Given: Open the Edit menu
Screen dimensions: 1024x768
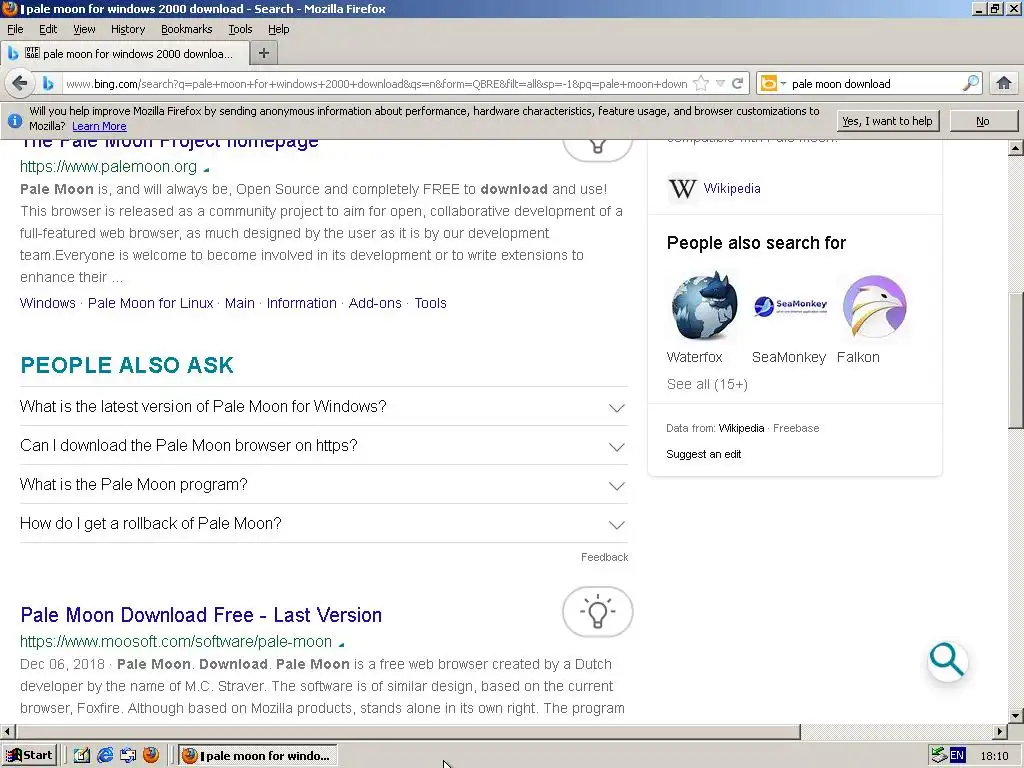Looking at the screenshot, I should [48, 29].
